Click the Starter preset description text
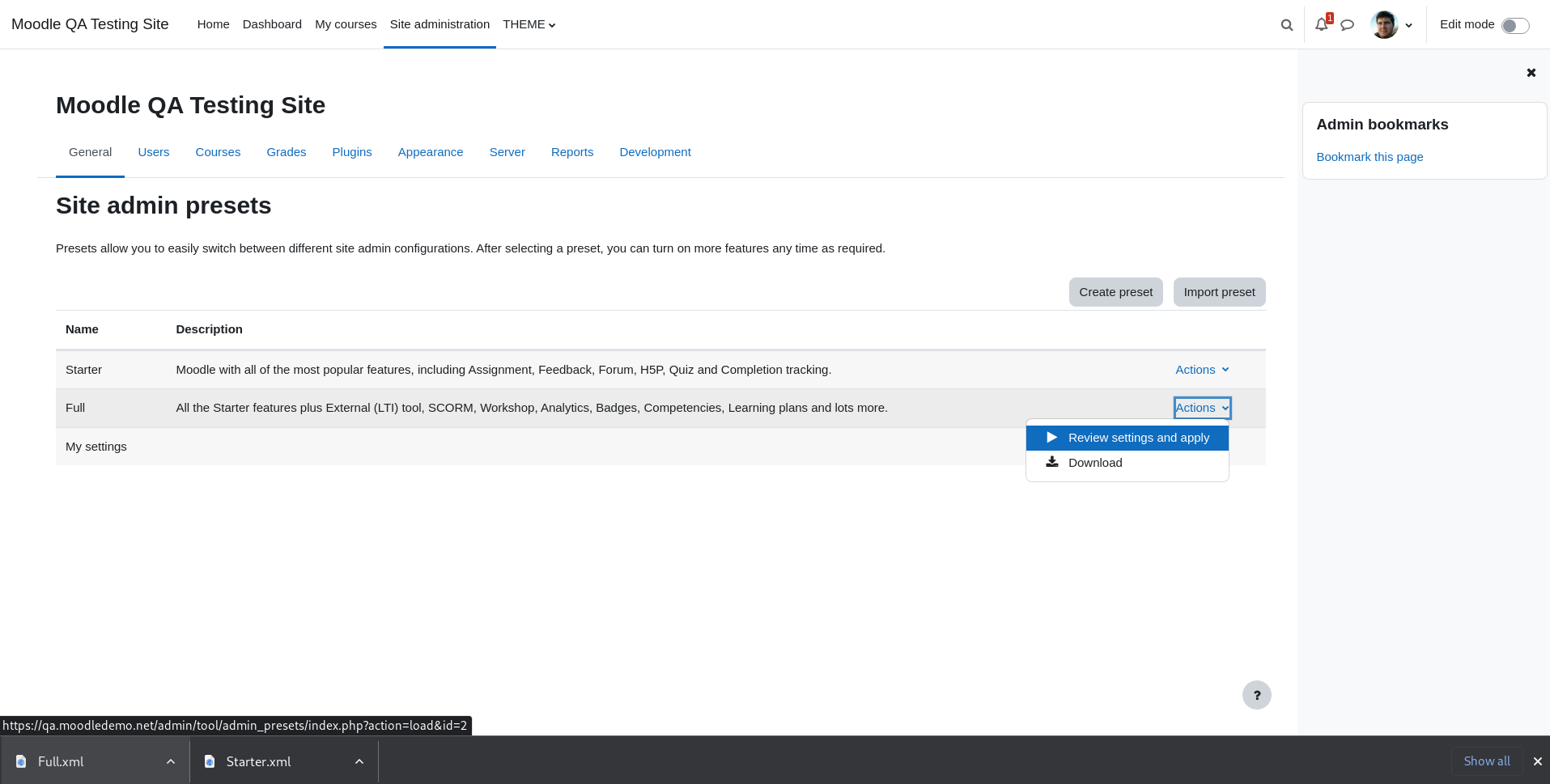This screenshot has height=784, width=1550. click(503, 370)
